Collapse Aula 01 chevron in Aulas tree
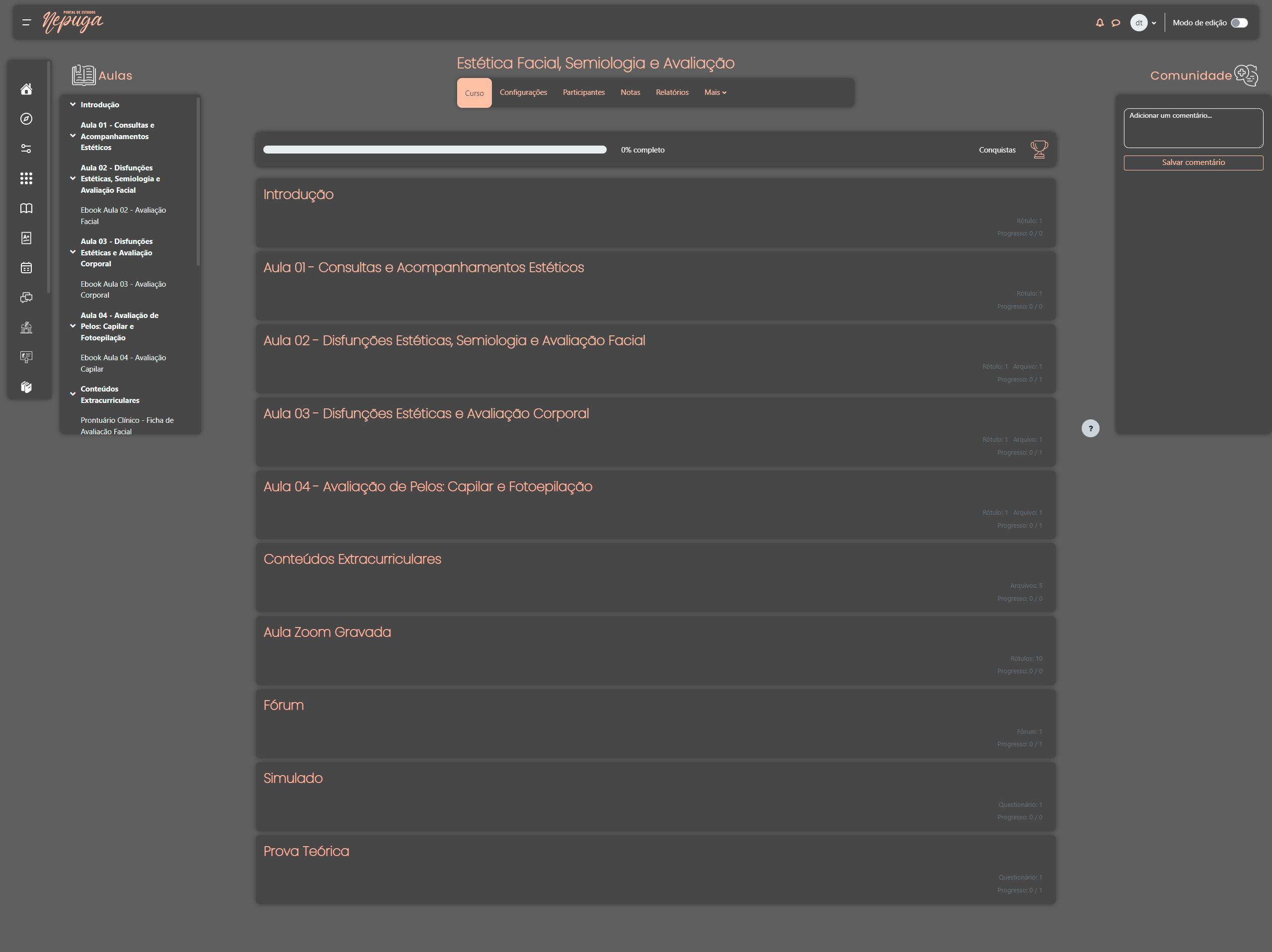The height and width of the screenshot is (952, 1272). [x=73, y=136]
